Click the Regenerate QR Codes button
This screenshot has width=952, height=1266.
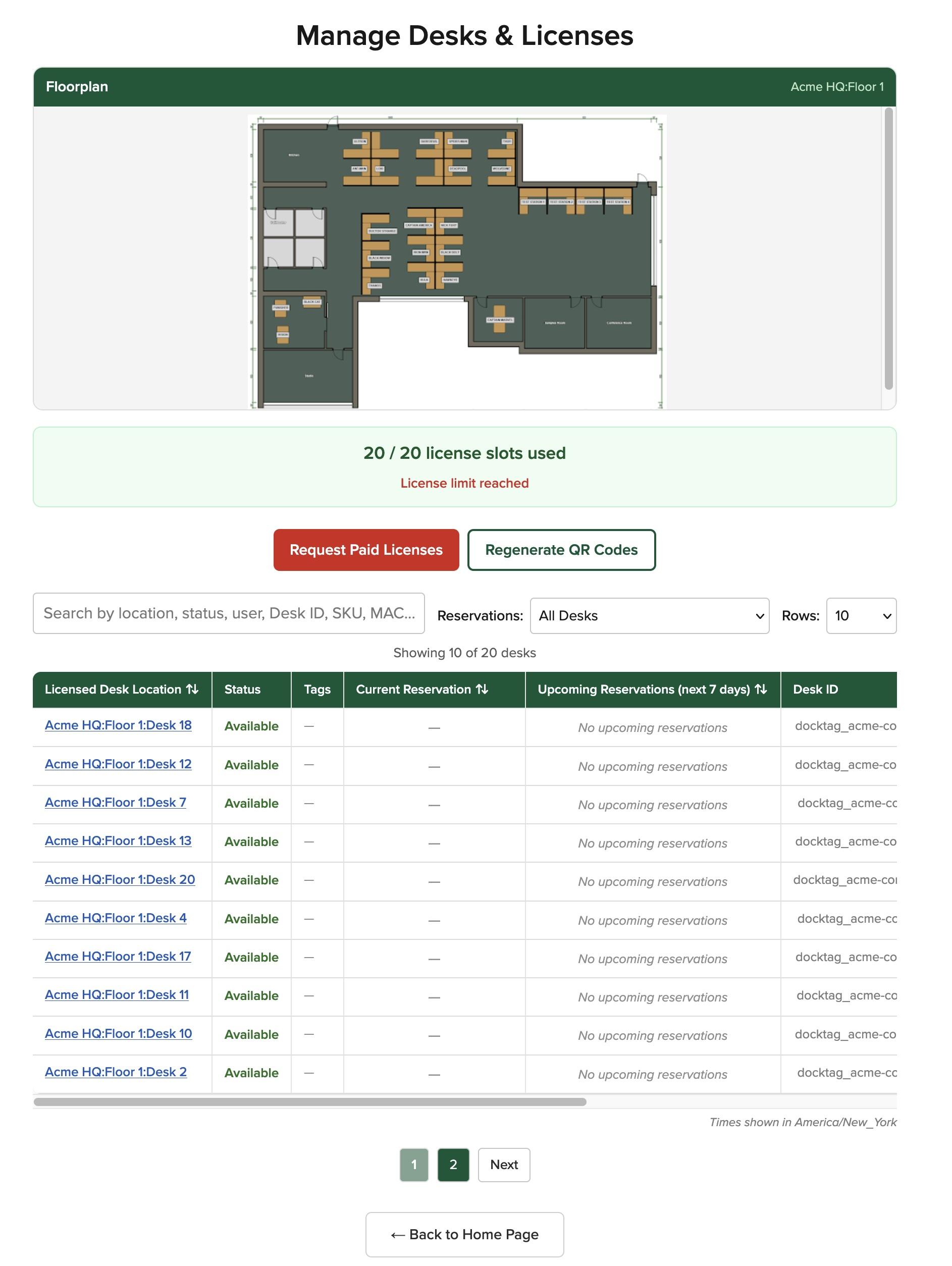pos(562,549)
